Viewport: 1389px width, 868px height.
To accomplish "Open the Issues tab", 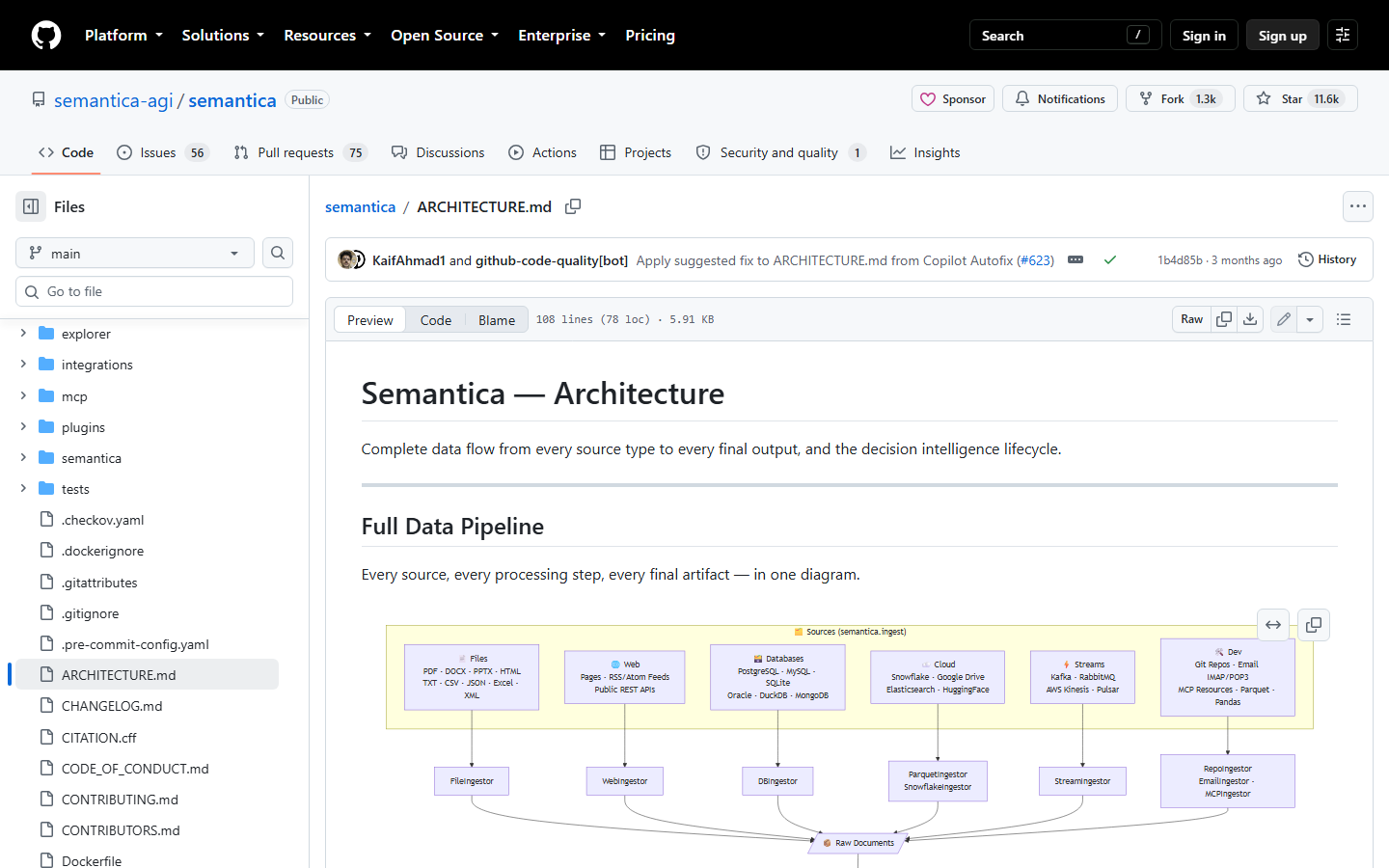I will click(x=162, y=152).
